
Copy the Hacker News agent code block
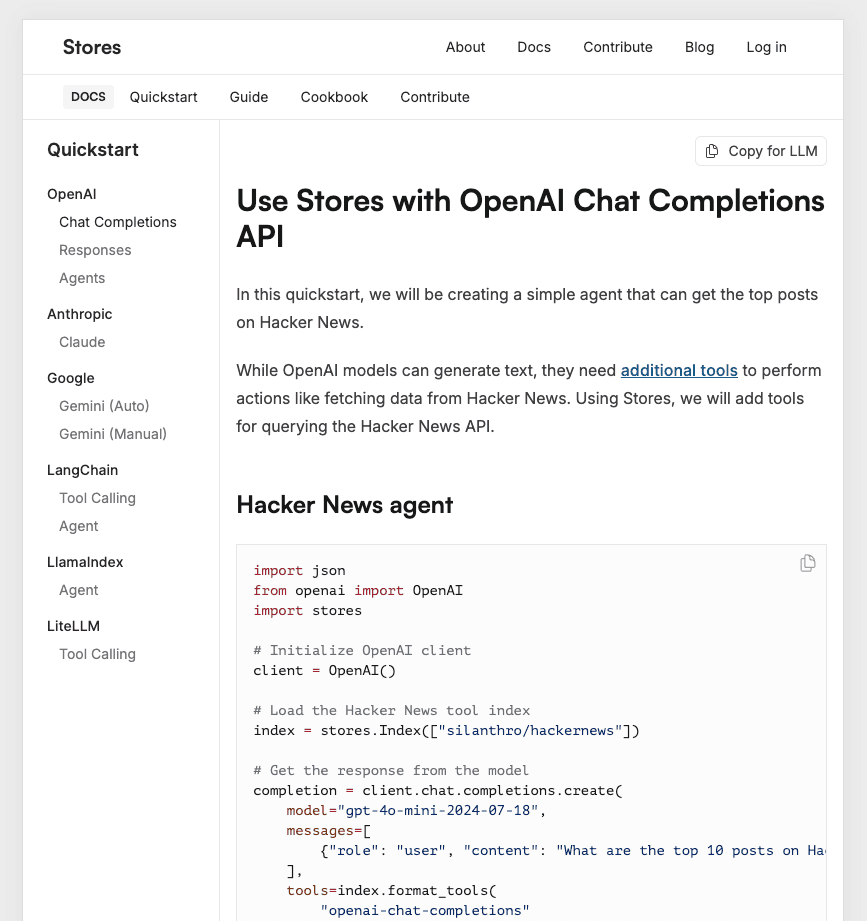[x=808, y=563]
